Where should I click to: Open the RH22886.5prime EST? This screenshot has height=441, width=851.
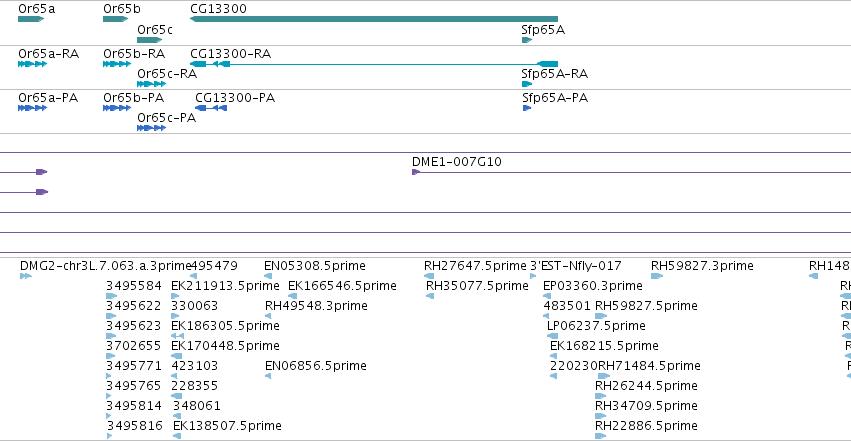point(601,436)
